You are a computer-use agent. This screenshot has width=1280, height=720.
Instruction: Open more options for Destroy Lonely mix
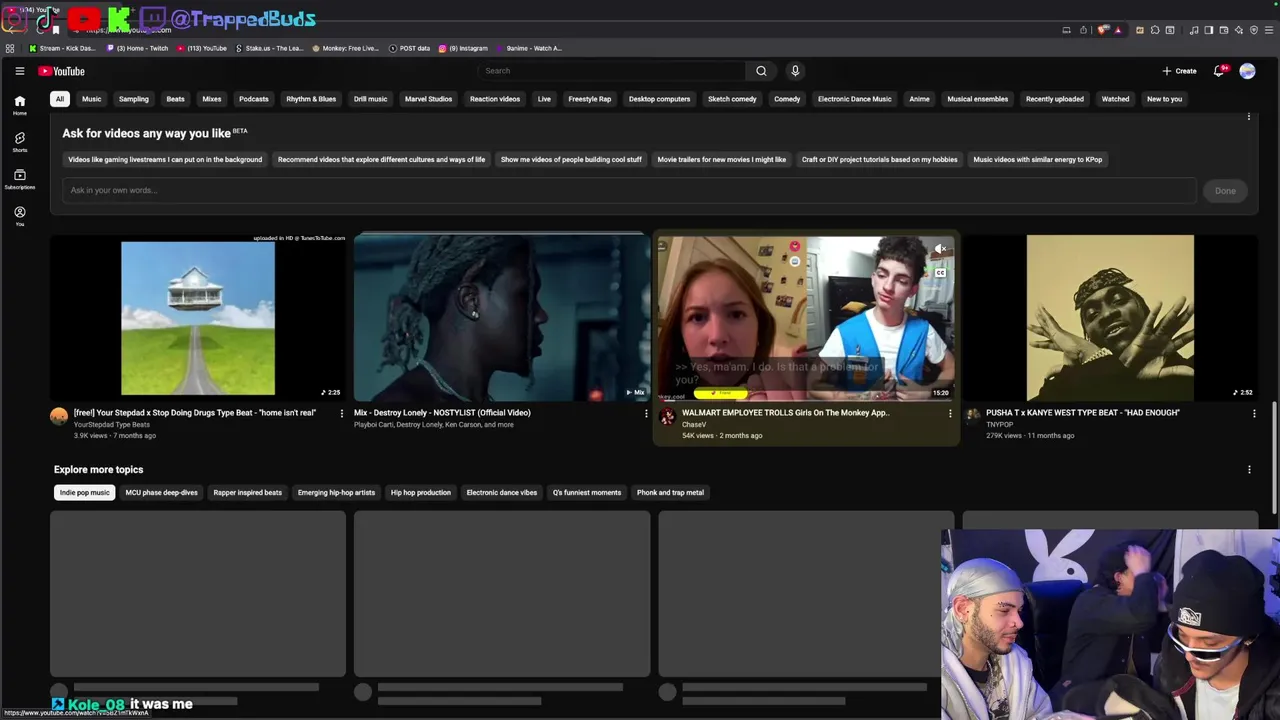(x=645, y=413)
